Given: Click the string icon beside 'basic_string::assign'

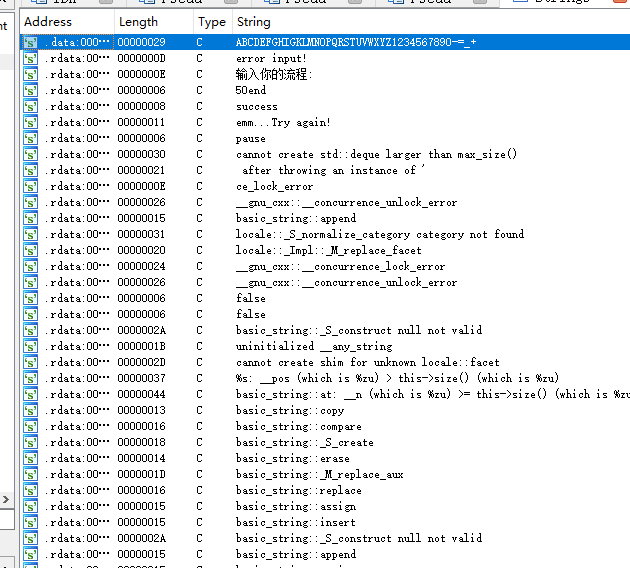Looking at the screenshot, I should point(31,507).
